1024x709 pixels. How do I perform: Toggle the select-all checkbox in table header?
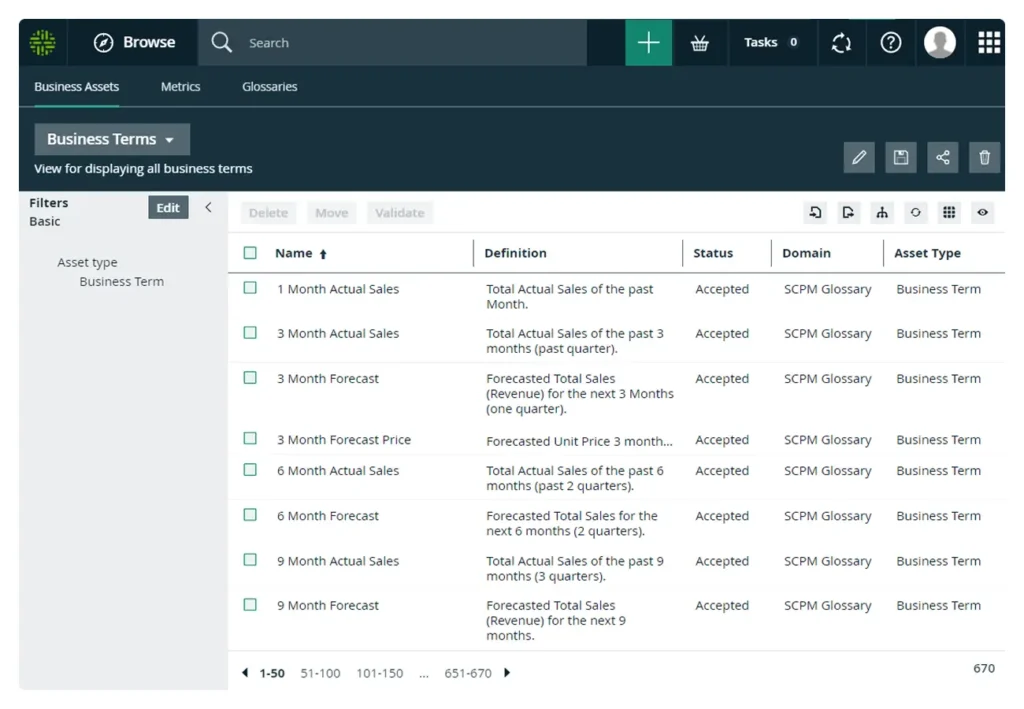click(250, 253)
